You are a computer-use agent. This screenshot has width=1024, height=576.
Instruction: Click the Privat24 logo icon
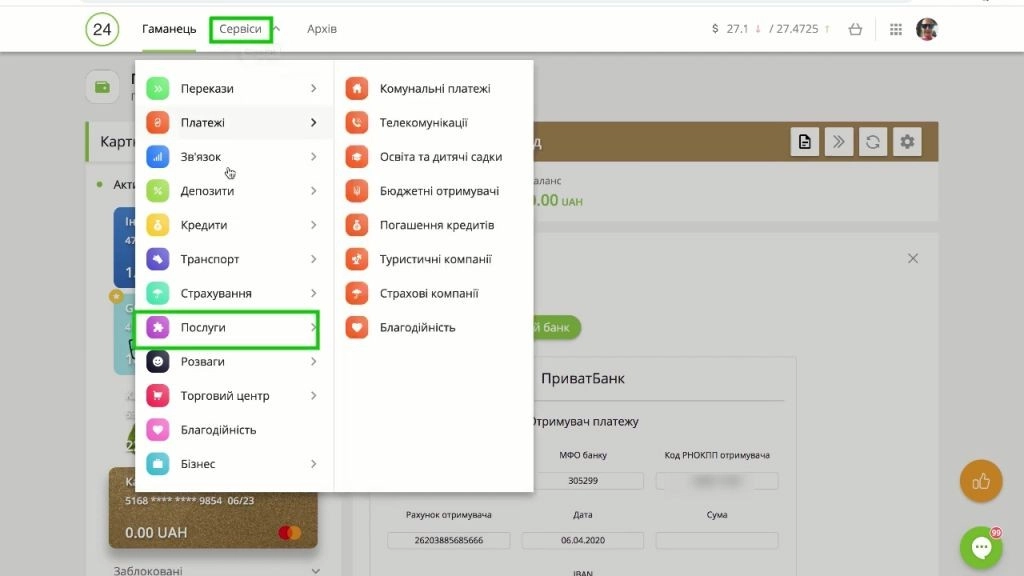tap(102, 29)
